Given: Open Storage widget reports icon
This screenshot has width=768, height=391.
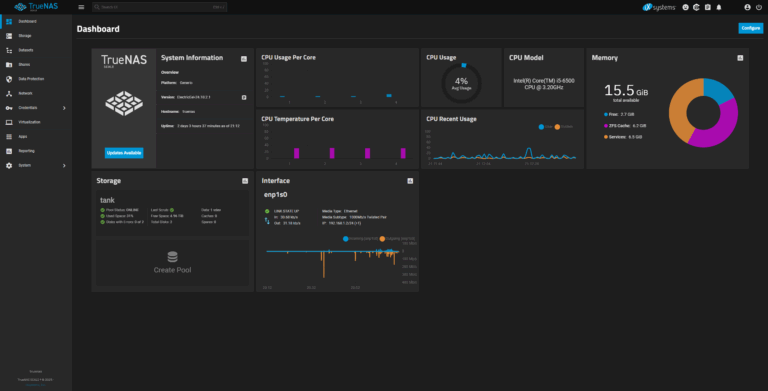Looking at the screenshot, I should [x=245, y=181].
